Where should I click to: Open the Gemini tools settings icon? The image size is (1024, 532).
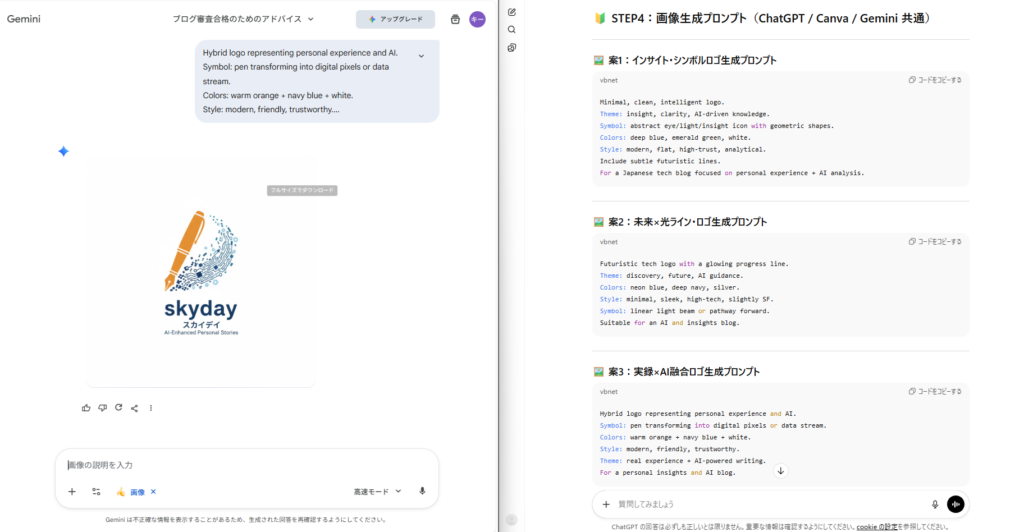[x=96, y=492]
